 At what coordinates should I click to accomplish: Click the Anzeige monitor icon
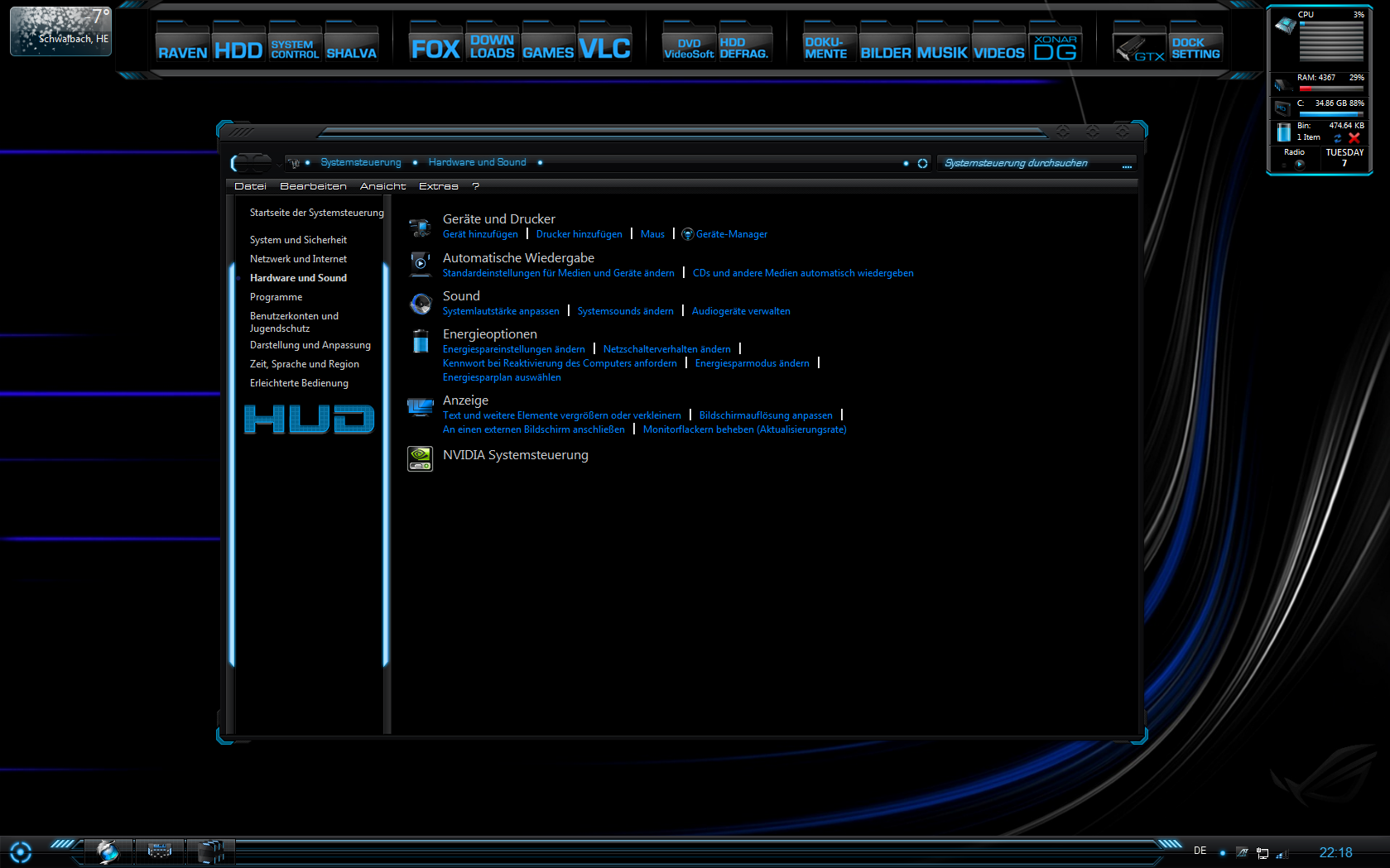point(421,407)
